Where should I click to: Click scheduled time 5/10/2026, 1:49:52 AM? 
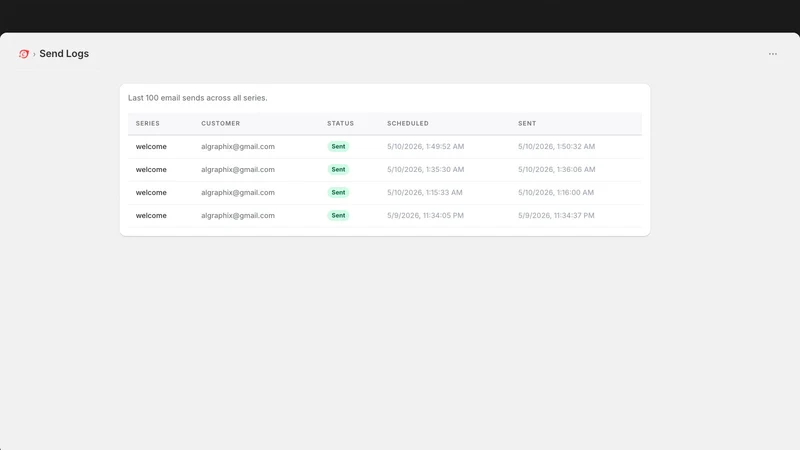426,146
